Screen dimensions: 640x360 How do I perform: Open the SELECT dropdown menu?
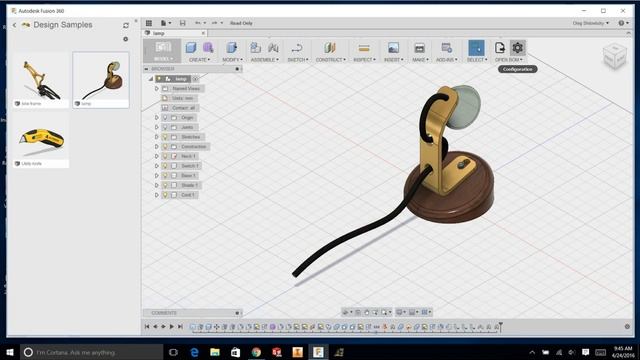point(477,60)
